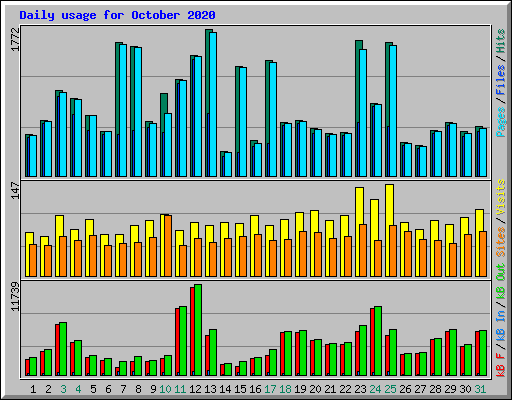Click the kB F/kB In/kB Out legend

tap(500, 320)
